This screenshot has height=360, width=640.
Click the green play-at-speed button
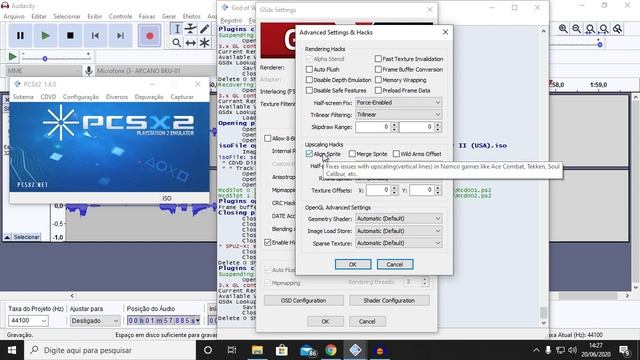[x=12, y=57]
